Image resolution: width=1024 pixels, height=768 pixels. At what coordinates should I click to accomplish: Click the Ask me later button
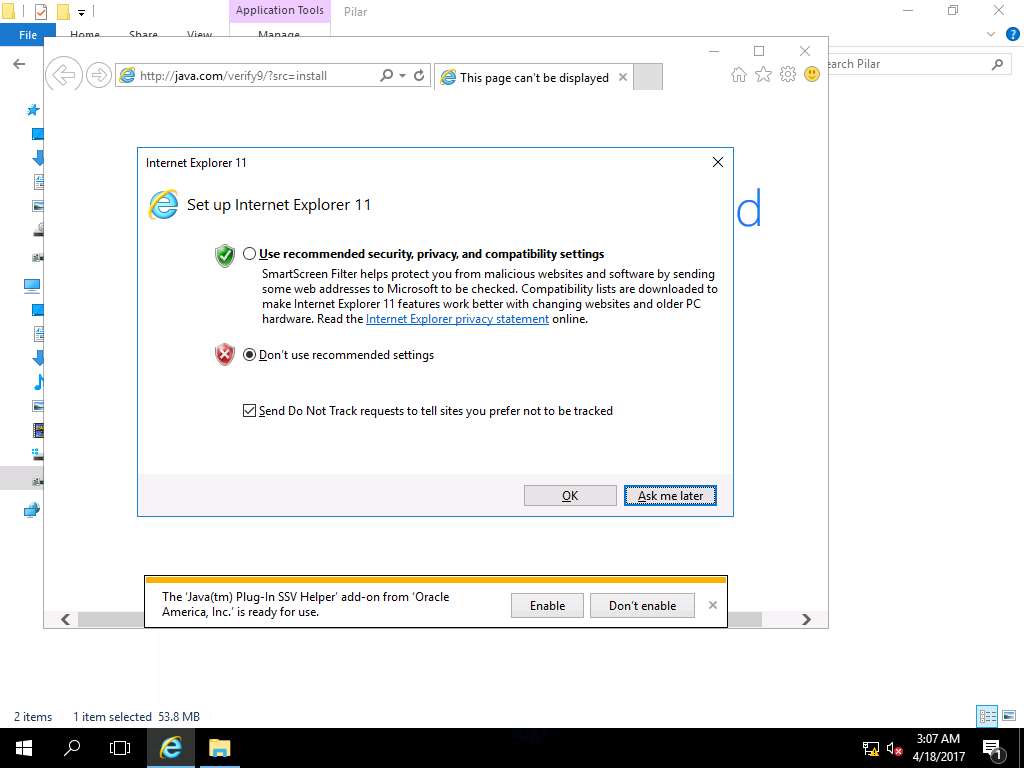coord(670,496)
